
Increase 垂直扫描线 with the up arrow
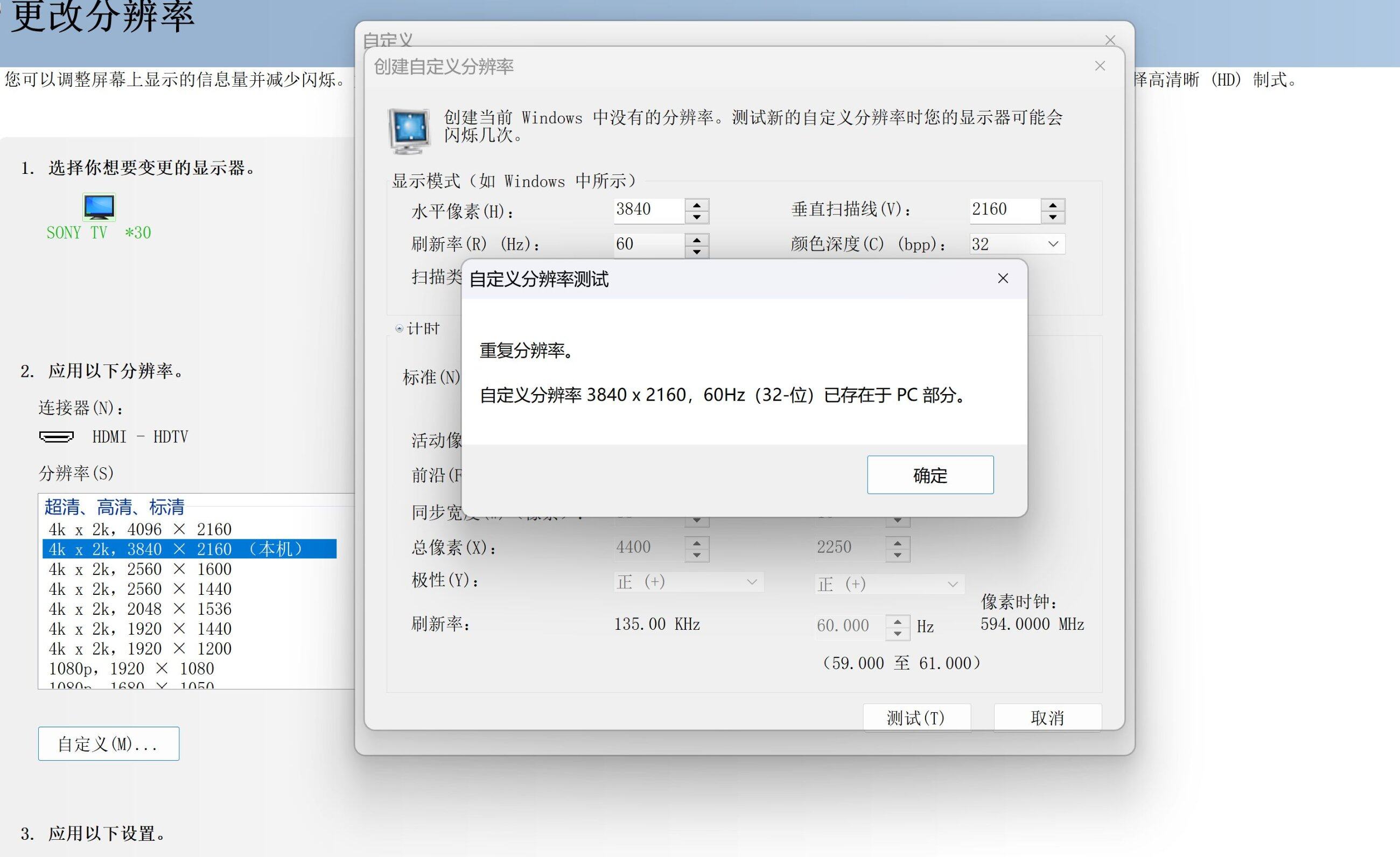click(x=1053, y=205)
